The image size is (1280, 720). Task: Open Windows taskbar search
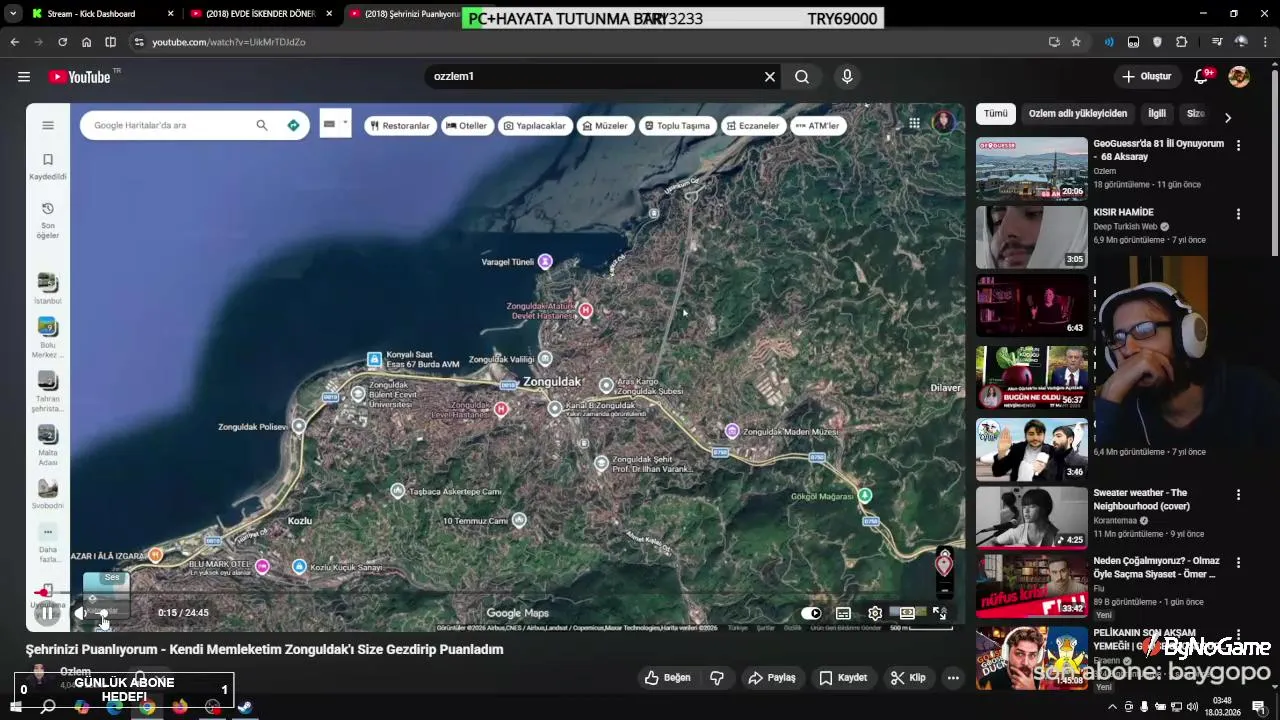48,707
